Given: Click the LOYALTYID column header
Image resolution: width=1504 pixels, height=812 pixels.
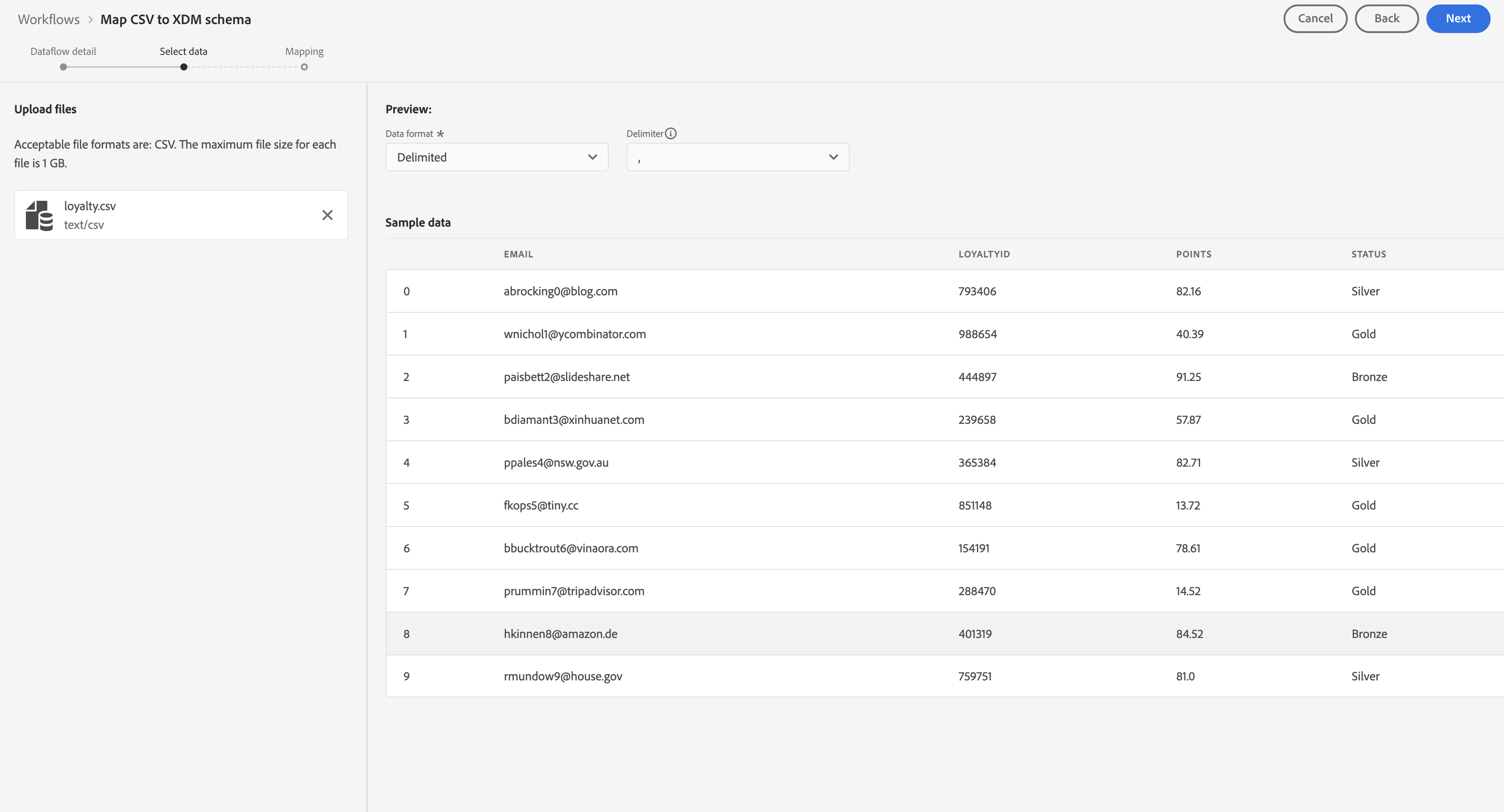Looking at the screenshot, I should pyautogui.click(x=984, y=254).
